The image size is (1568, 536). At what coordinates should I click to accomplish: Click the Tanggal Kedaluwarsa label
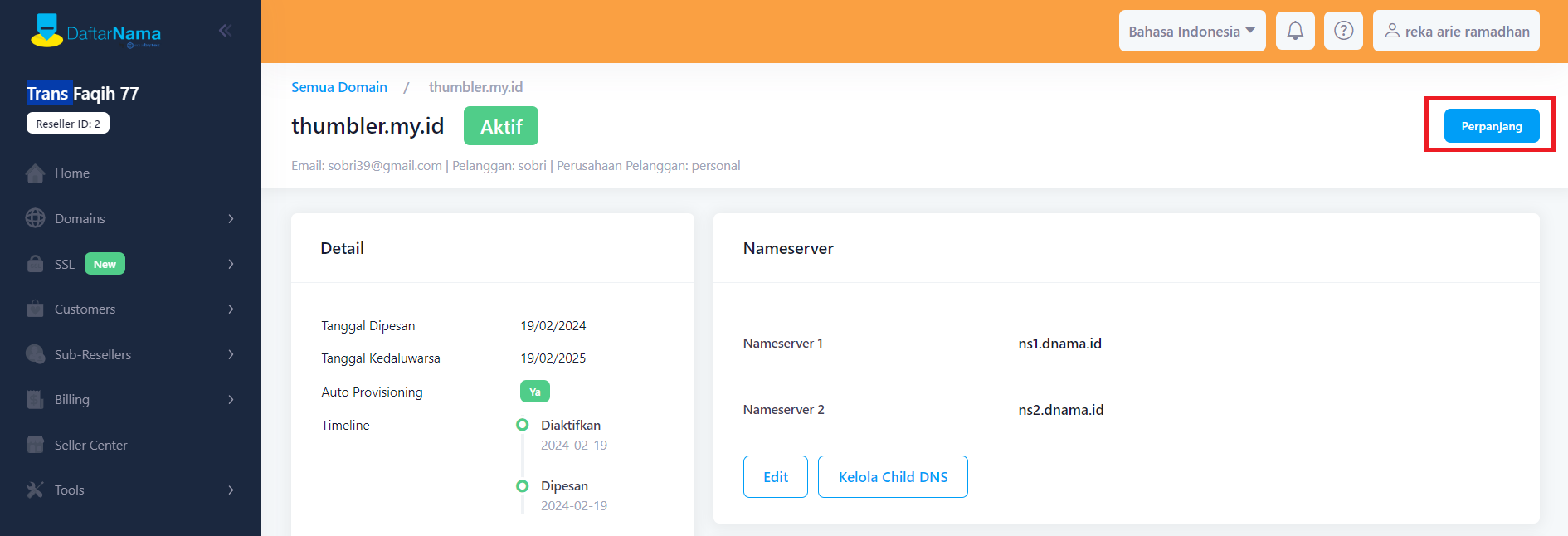381,358
